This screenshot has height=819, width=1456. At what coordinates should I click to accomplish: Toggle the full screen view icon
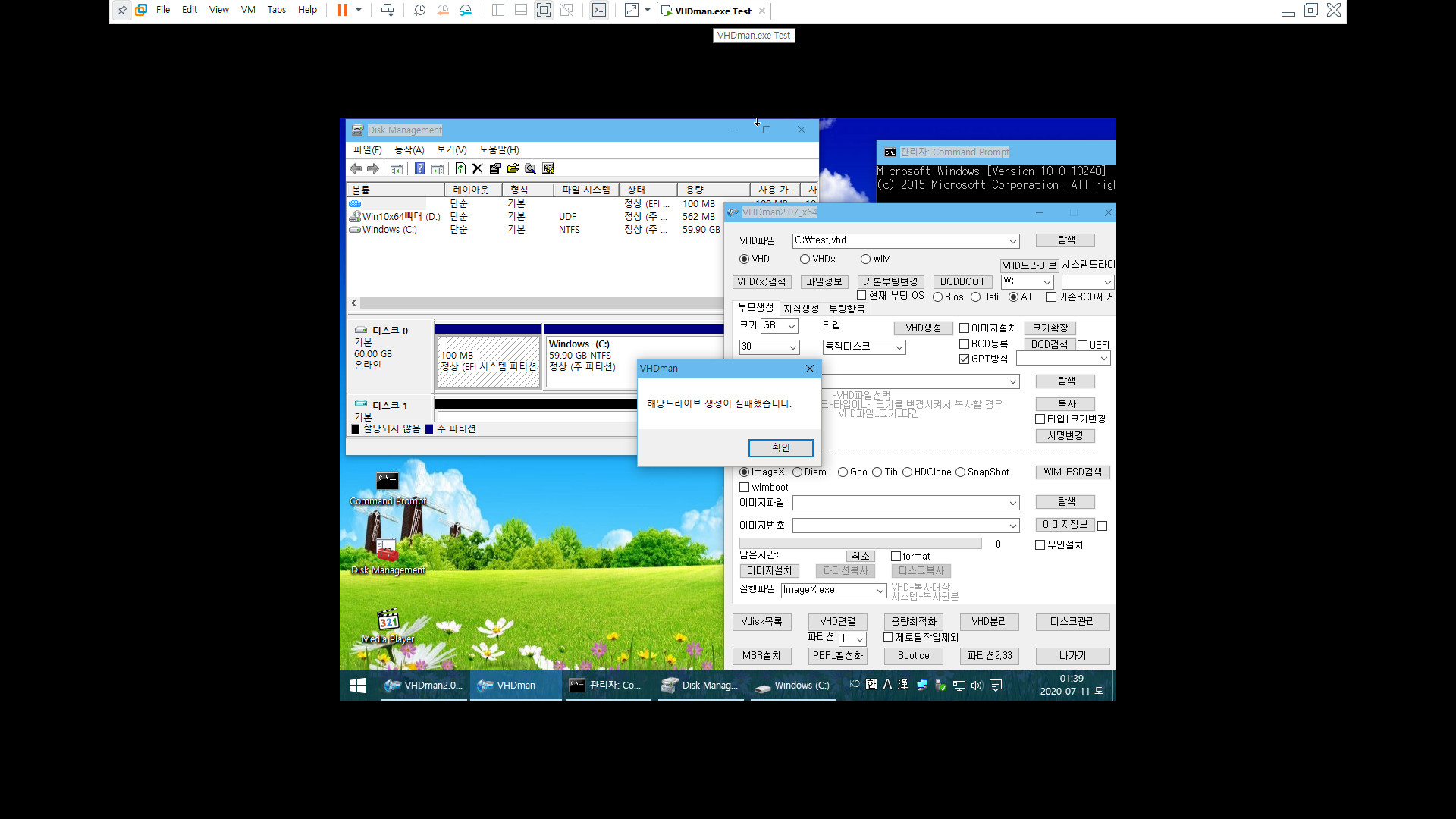click(x=544, y=10)
